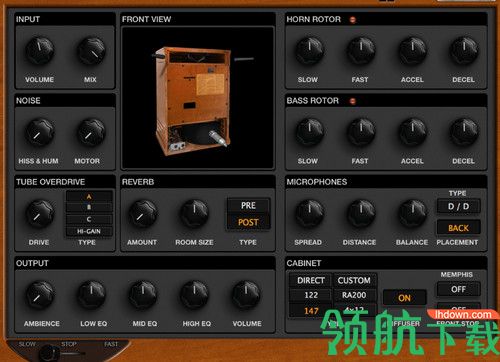Click the Reverb ROOM SIZE knob

pos(195,214)
